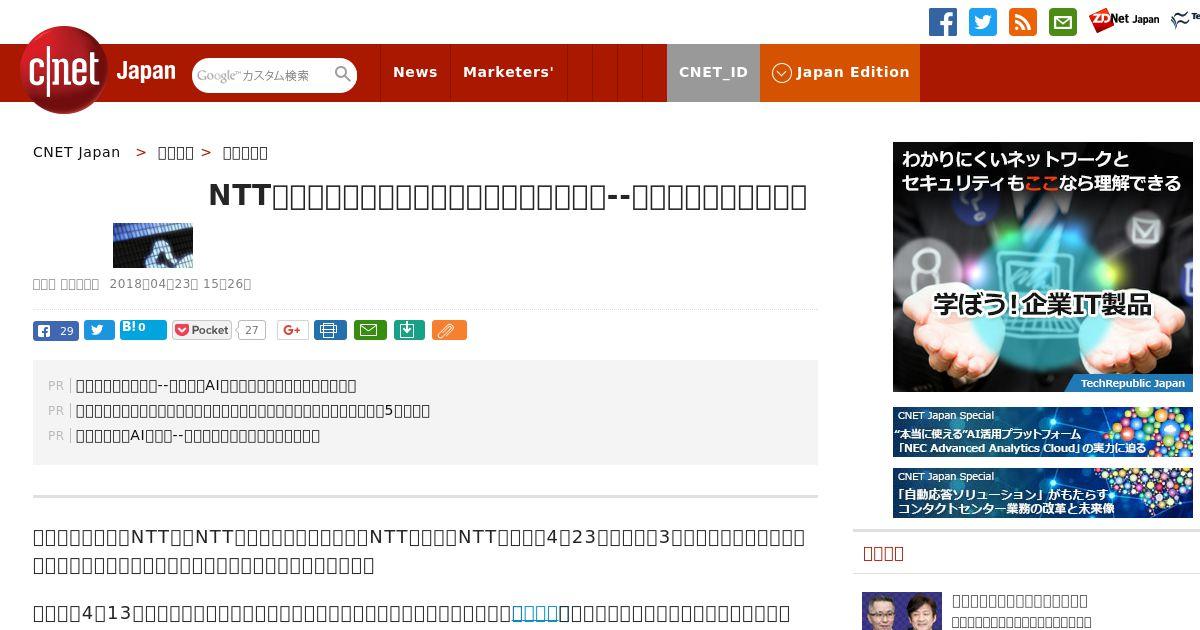Image resolution: width=1200 pixels, height=630 pixels.
Task: Click the Pocket count bubble showing 27
Action: click(252, 330)
